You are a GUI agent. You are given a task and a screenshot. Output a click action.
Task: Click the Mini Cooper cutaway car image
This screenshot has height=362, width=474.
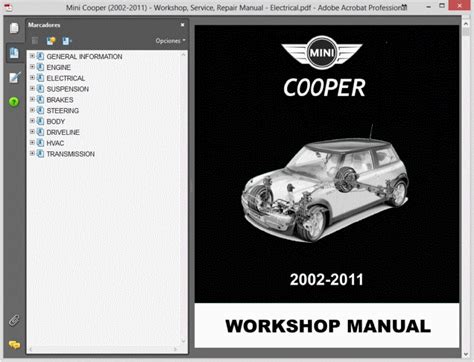pyautogui.click(x=325, y=183)
